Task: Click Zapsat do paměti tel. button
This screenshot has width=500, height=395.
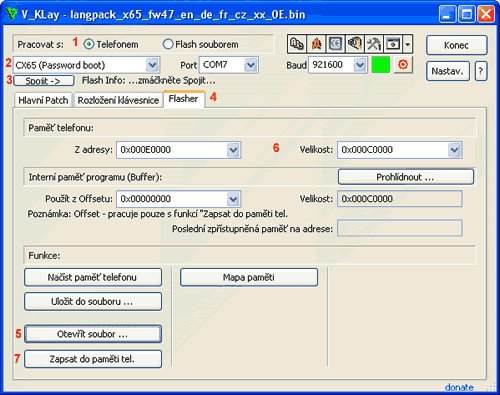Action: pos(93,359)
